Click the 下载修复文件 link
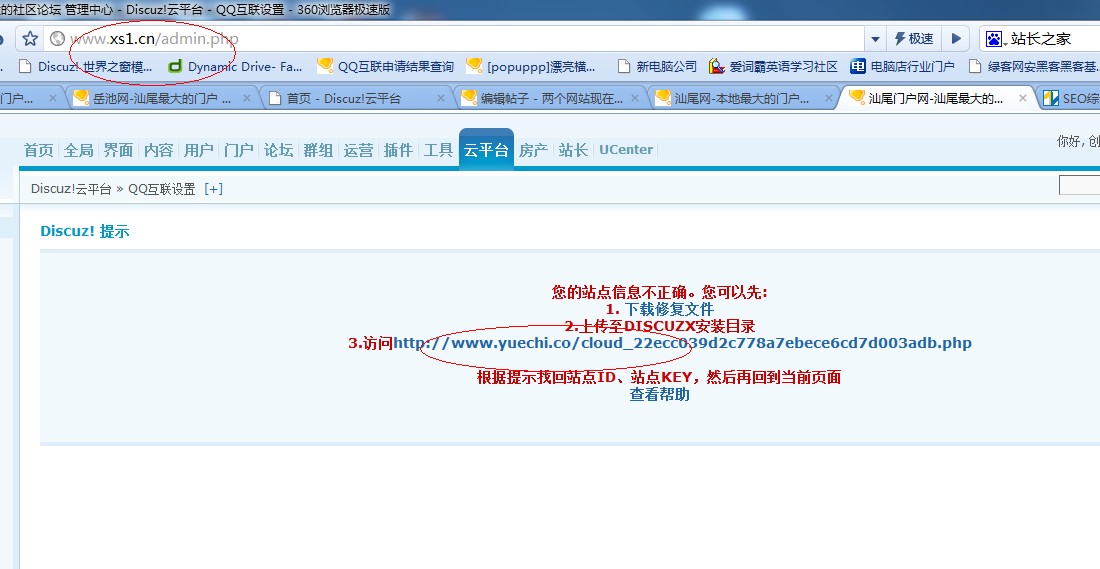1100x569 pixels. [x=669, y=309]
